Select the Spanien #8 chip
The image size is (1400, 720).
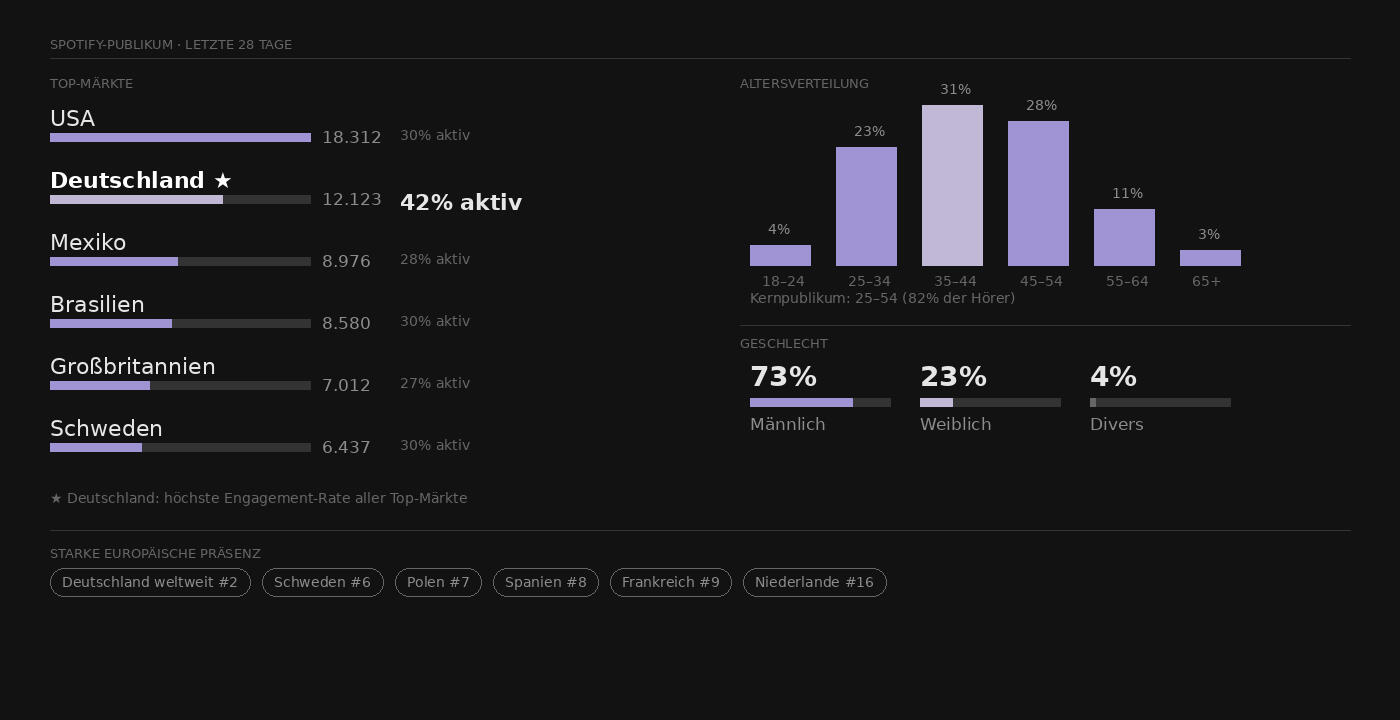point(545,582)
